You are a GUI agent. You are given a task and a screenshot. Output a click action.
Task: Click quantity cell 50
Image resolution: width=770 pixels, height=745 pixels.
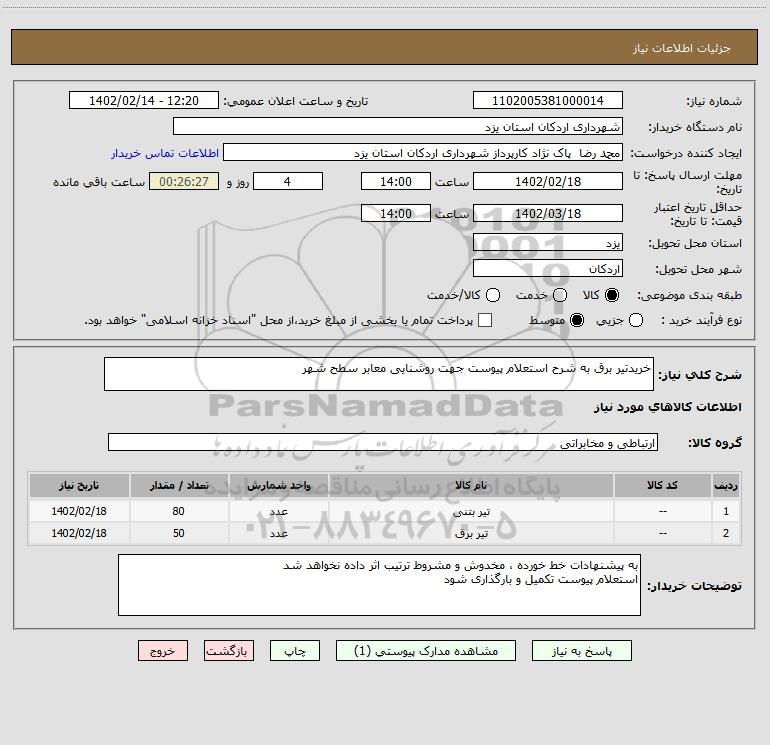(x=179, y=533)
